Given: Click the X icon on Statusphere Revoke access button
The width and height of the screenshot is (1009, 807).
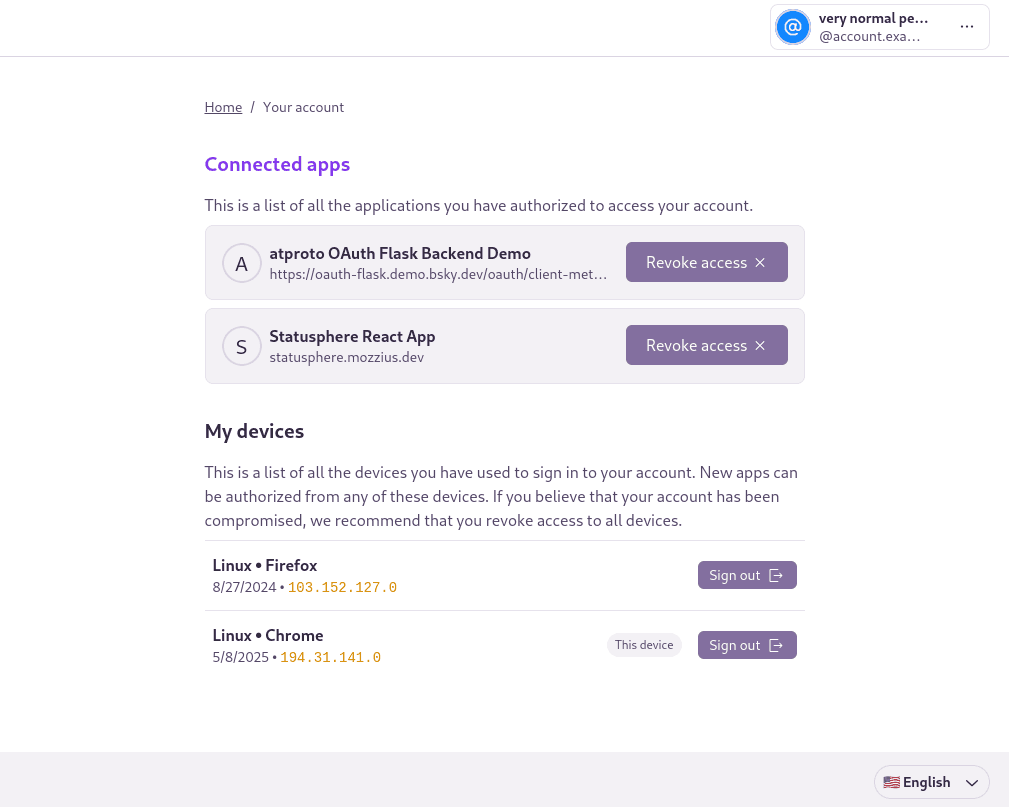Looking at the screenshot, I should coord(759,345).
